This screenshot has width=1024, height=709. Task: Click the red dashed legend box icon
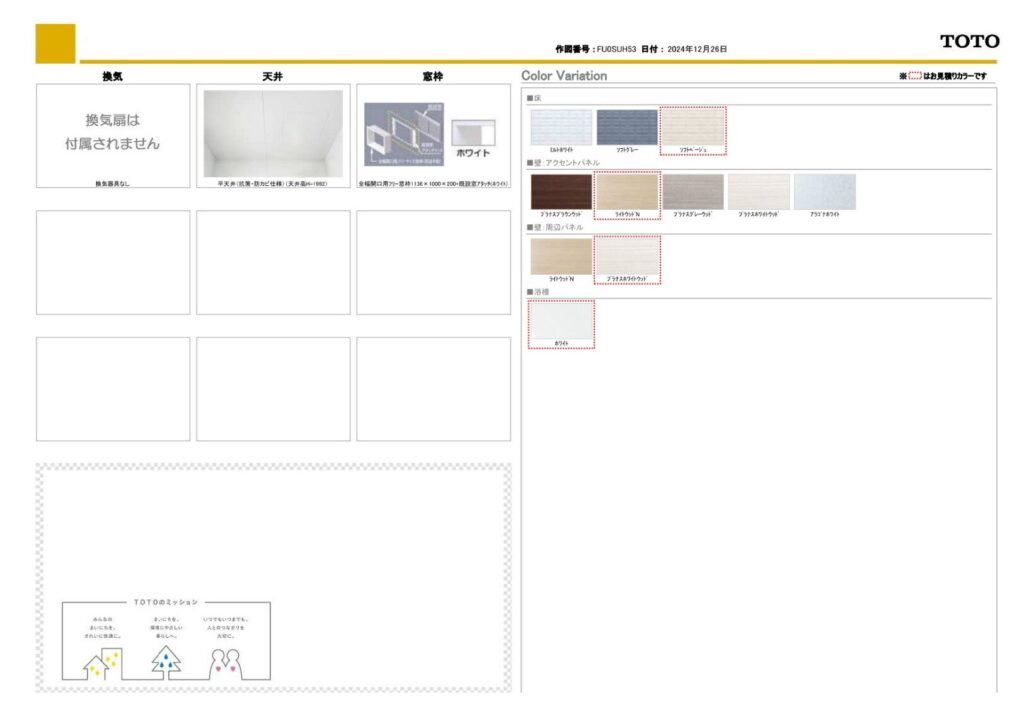(914, 76)
